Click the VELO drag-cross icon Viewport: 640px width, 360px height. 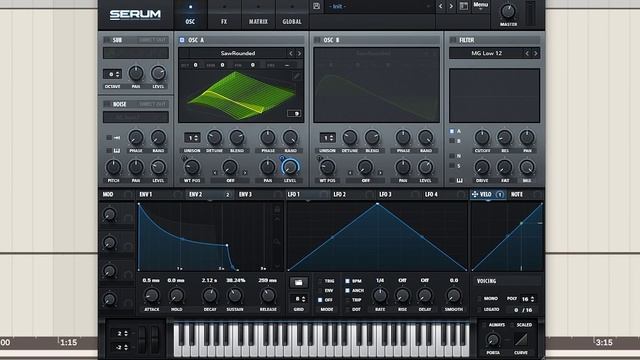click(475, 194)
